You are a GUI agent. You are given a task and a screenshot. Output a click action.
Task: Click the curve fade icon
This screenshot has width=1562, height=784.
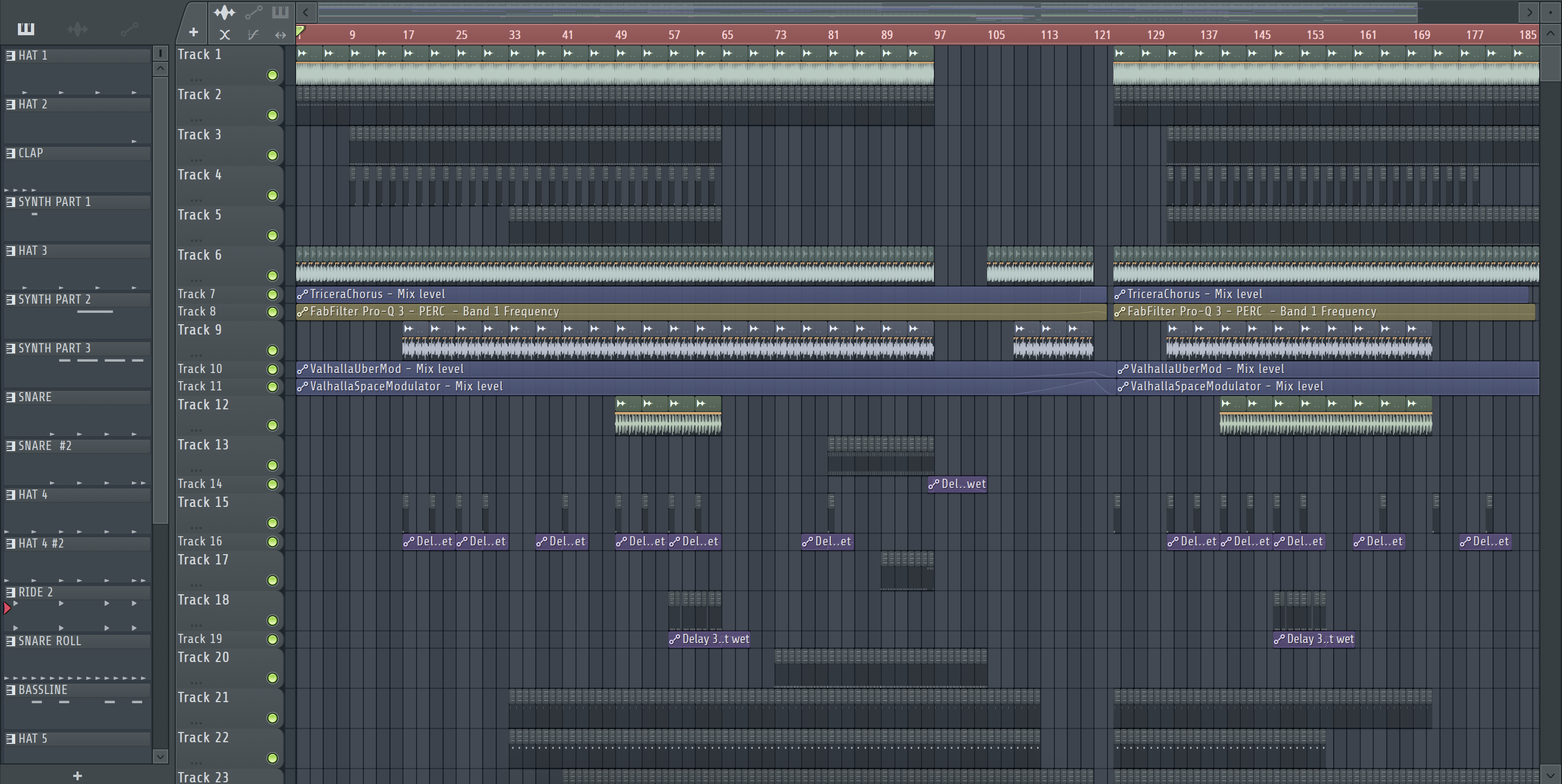coord(253,35)
